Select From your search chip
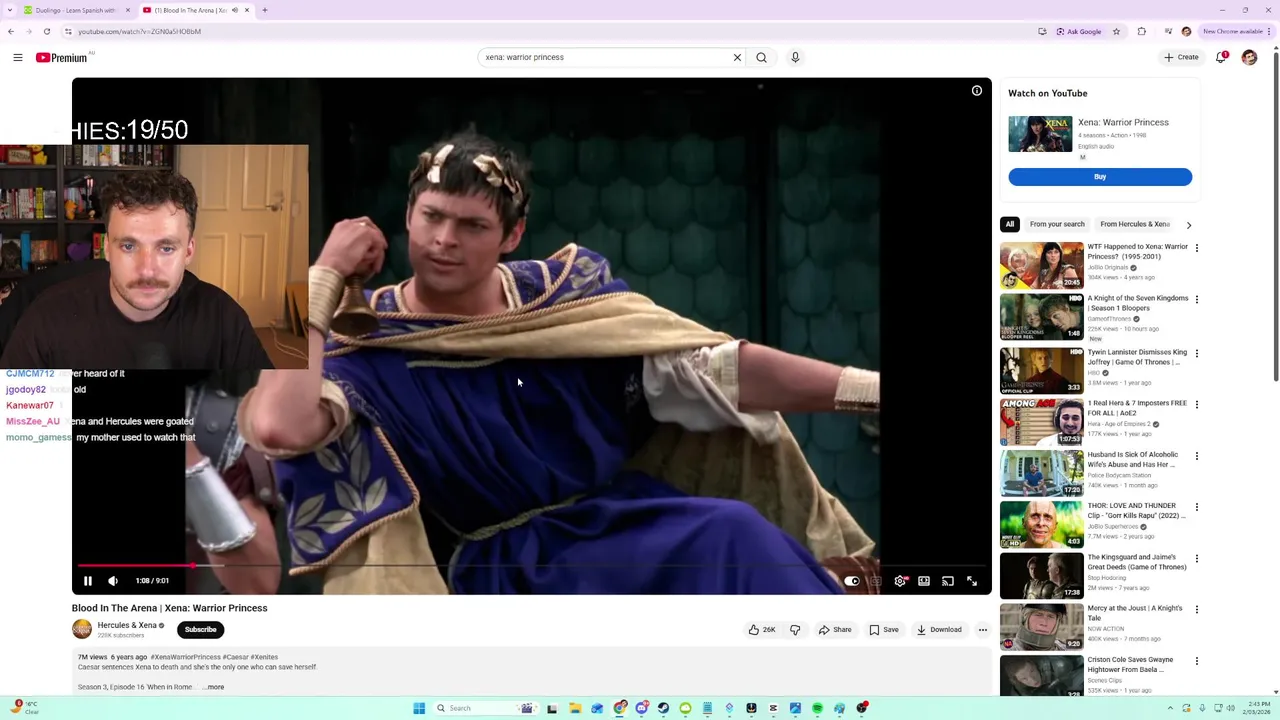Viewport: 1280px width, 720px height. click(1057, 224)
